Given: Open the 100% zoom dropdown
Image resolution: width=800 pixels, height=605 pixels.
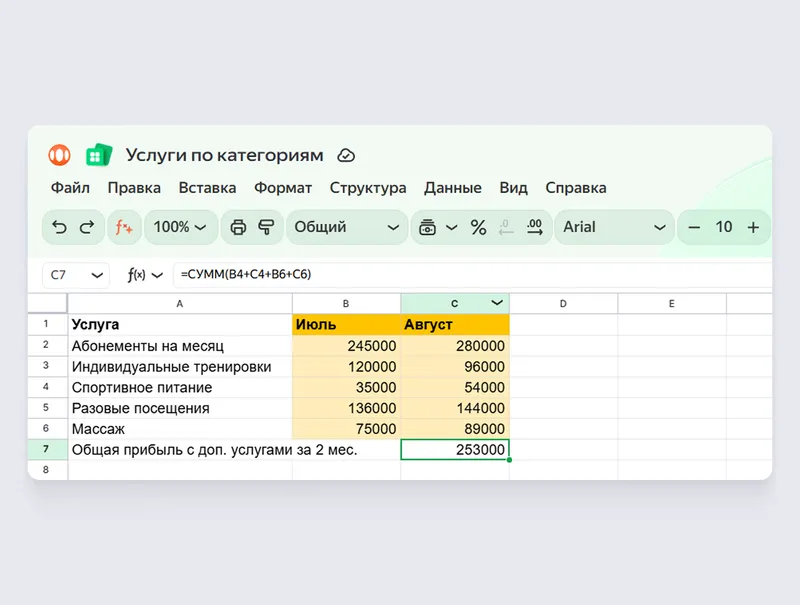Looking at the screenshot, I should 180,227.
